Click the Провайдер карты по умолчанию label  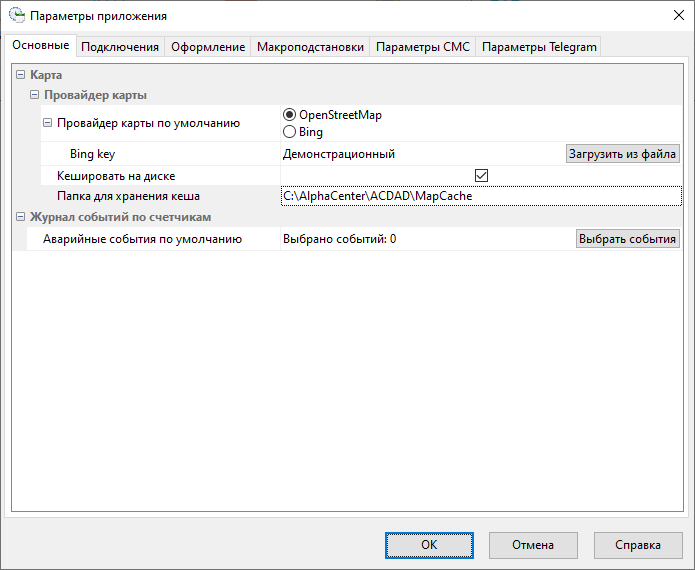click(148, 123)
